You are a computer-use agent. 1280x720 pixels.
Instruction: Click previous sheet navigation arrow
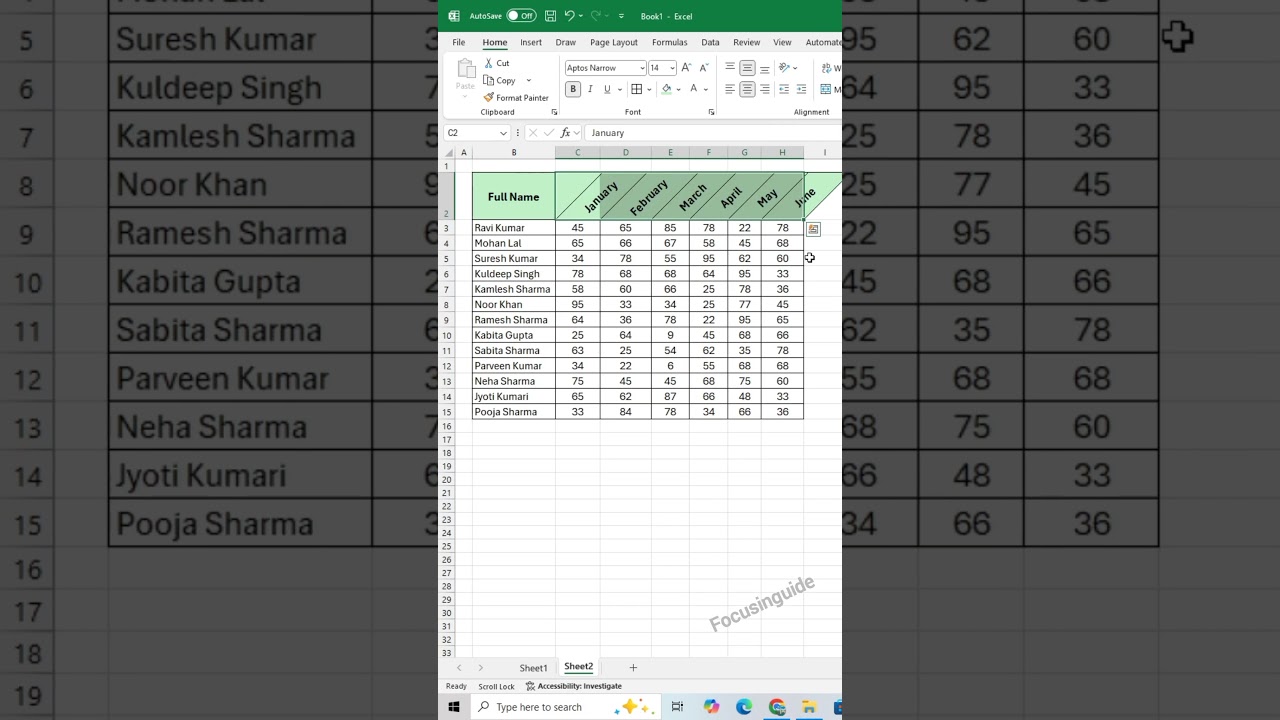(459, 668)
